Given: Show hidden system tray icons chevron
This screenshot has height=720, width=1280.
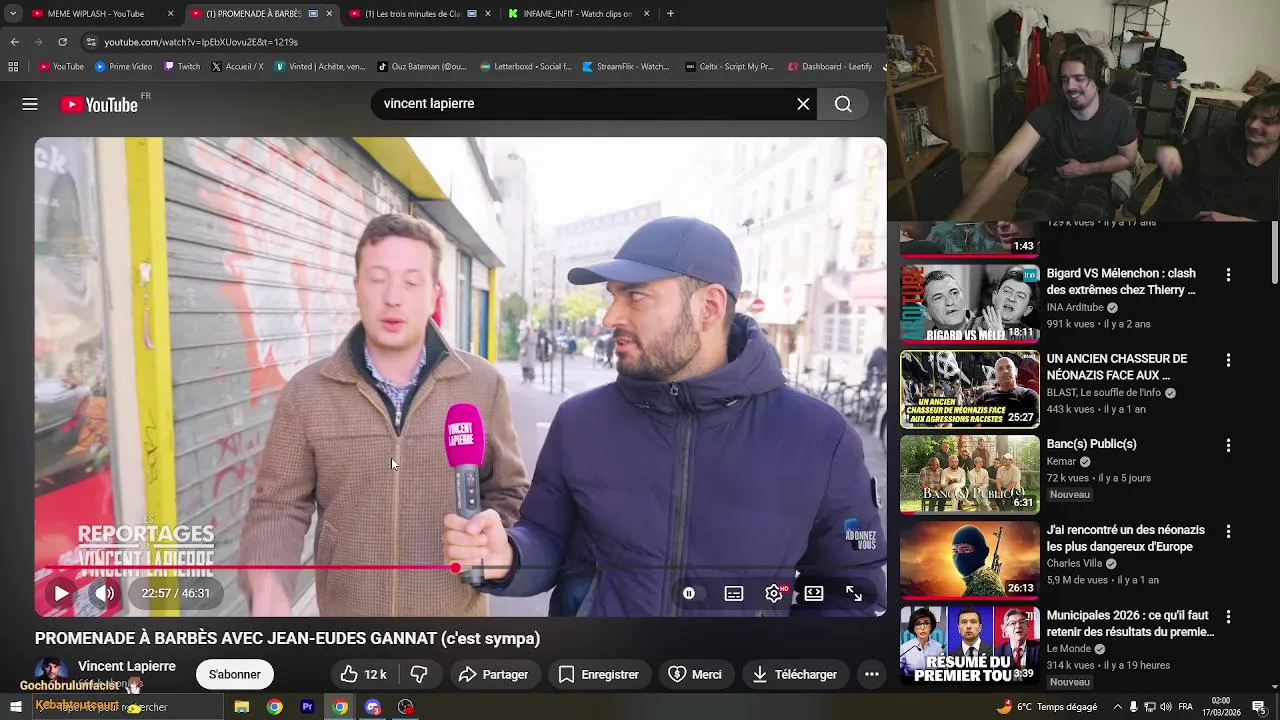Looking at the screenshot, I should [x=1118, y=707].
